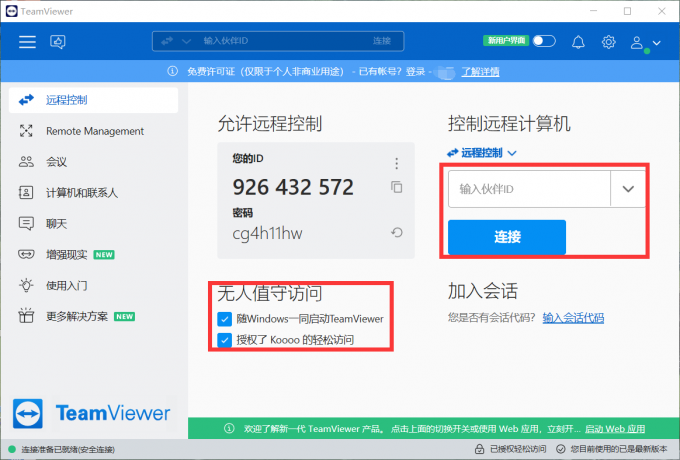Click 已授权轻松访问 status text

pos(518,449)
